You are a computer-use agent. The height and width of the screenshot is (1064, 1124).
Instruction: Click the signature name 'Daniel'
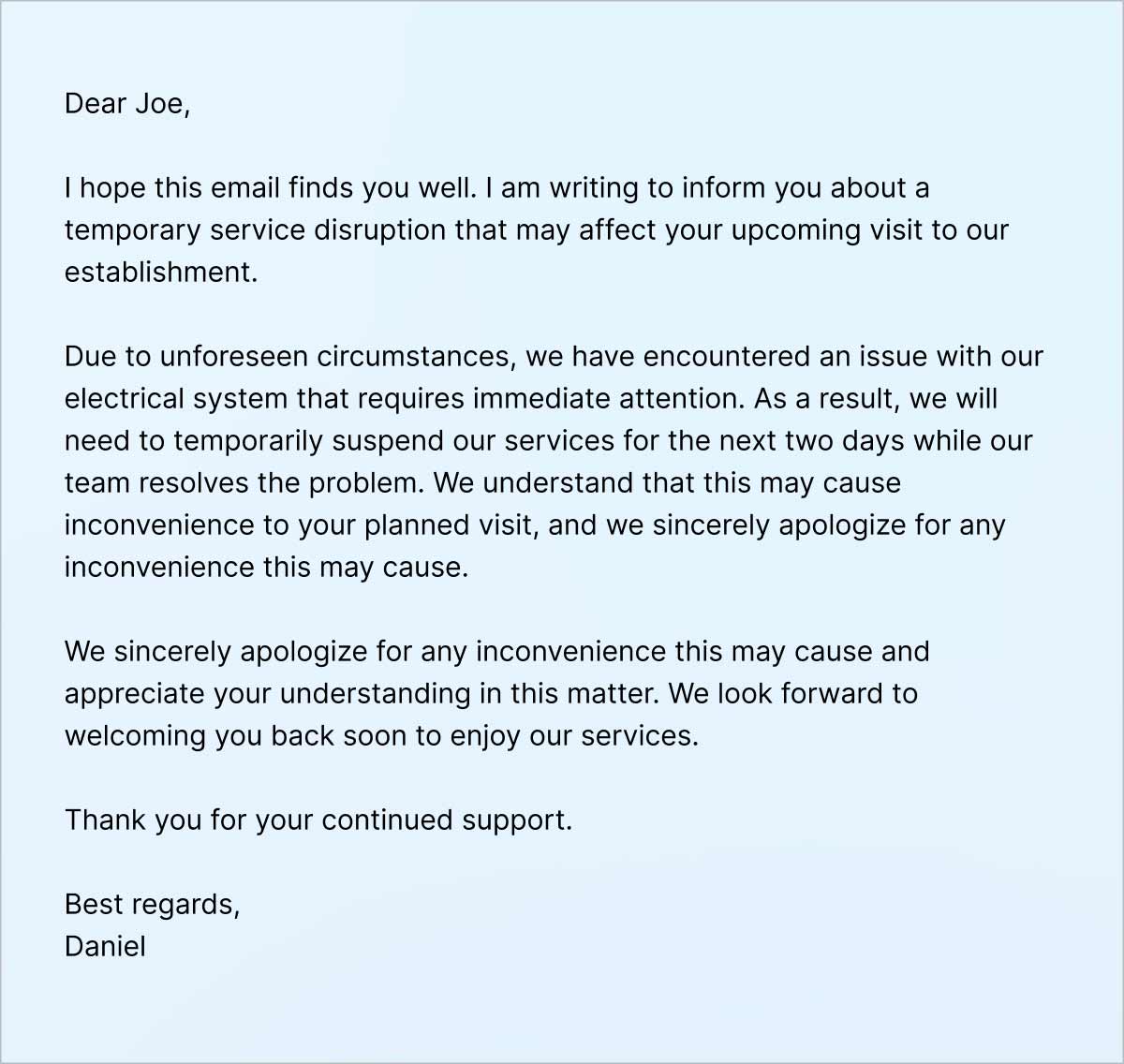[x=105, y=947]
